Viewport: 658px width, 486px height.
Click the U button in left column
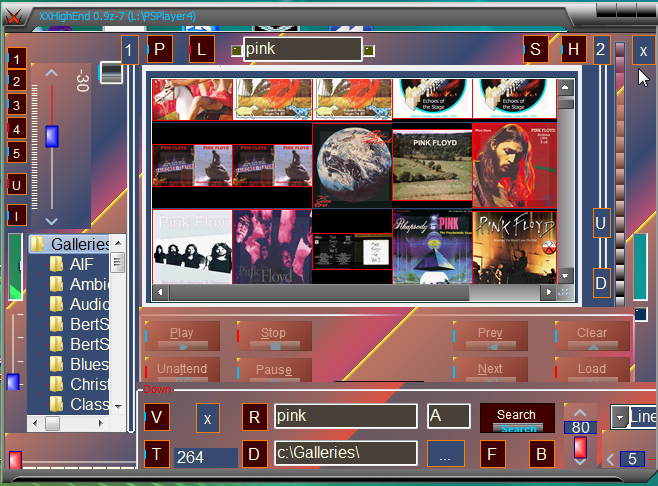17,185
